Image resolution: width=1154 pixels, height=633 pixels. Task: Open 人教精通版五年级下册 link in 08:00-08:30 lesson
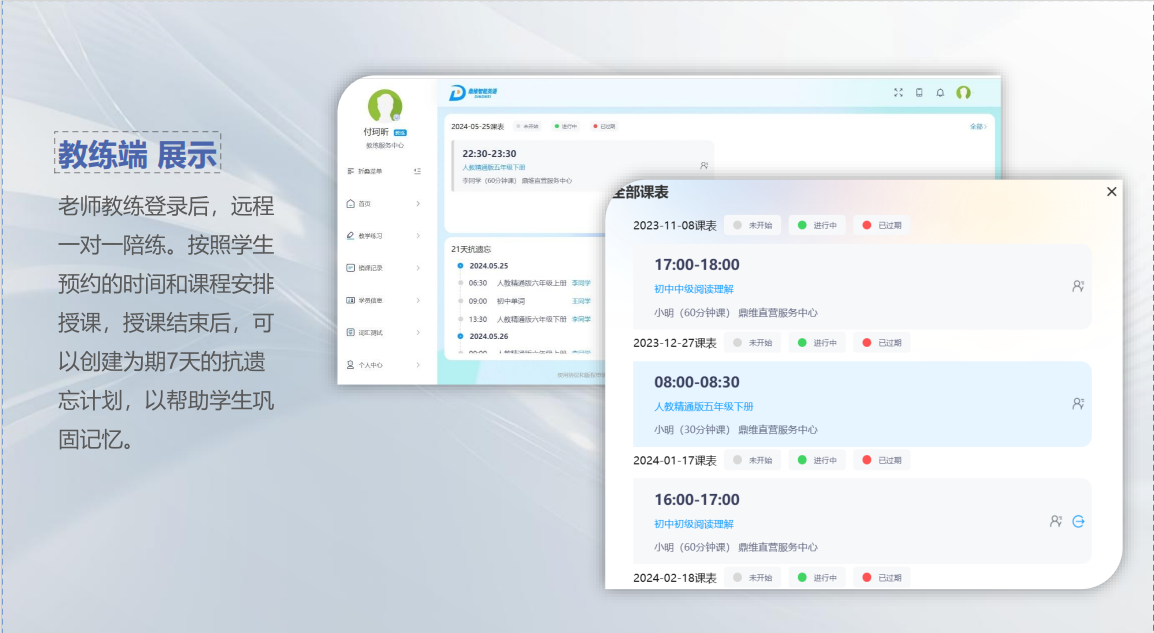point(704,406)
